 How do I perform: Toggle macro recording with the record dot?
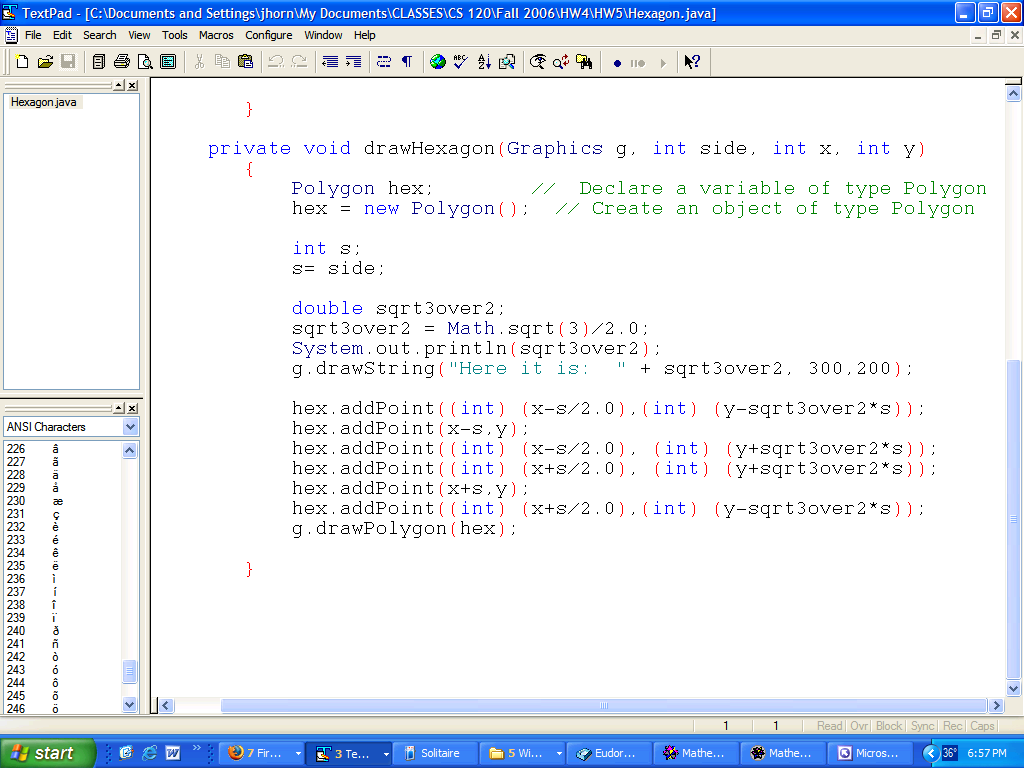click(617, 63)
